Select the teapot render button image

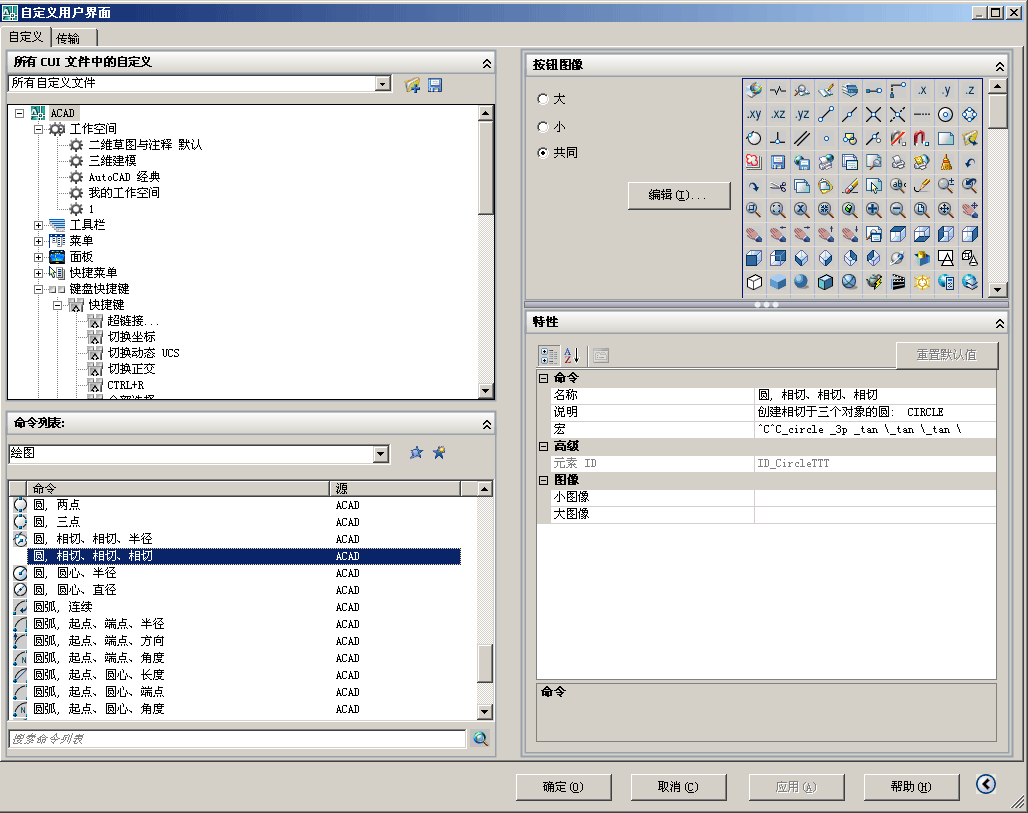coord(873,282)
